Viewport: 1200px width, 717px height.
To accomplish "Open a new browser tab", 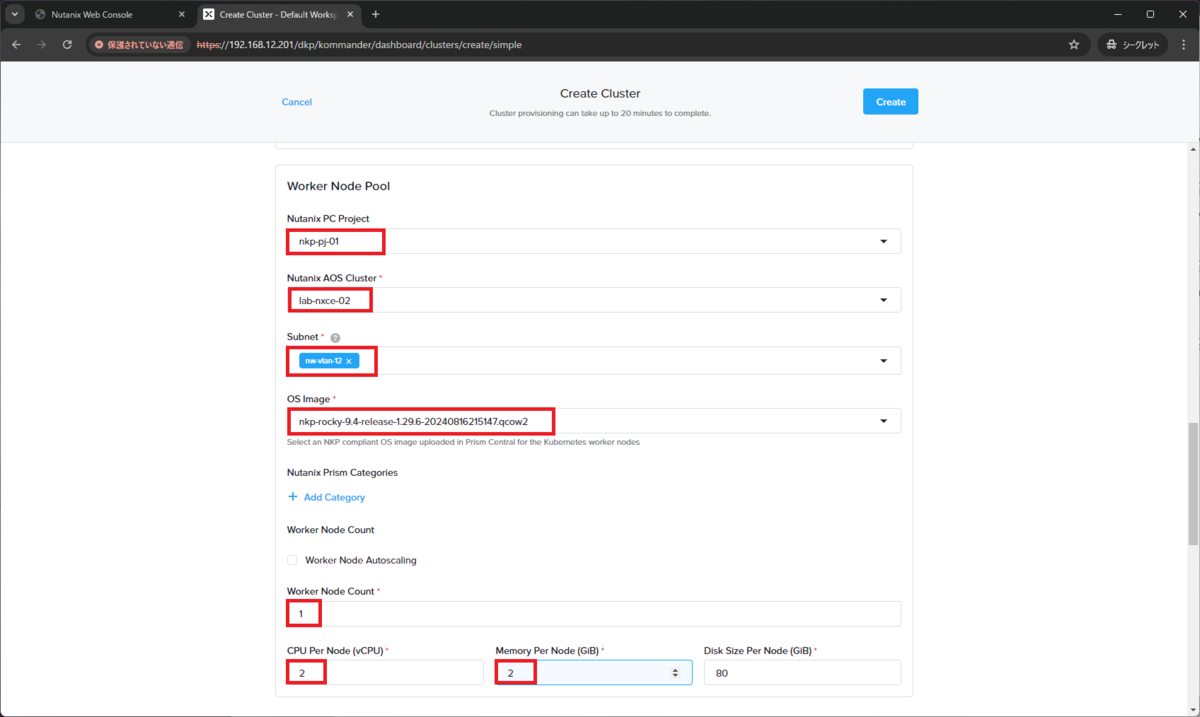I will 376,15.
